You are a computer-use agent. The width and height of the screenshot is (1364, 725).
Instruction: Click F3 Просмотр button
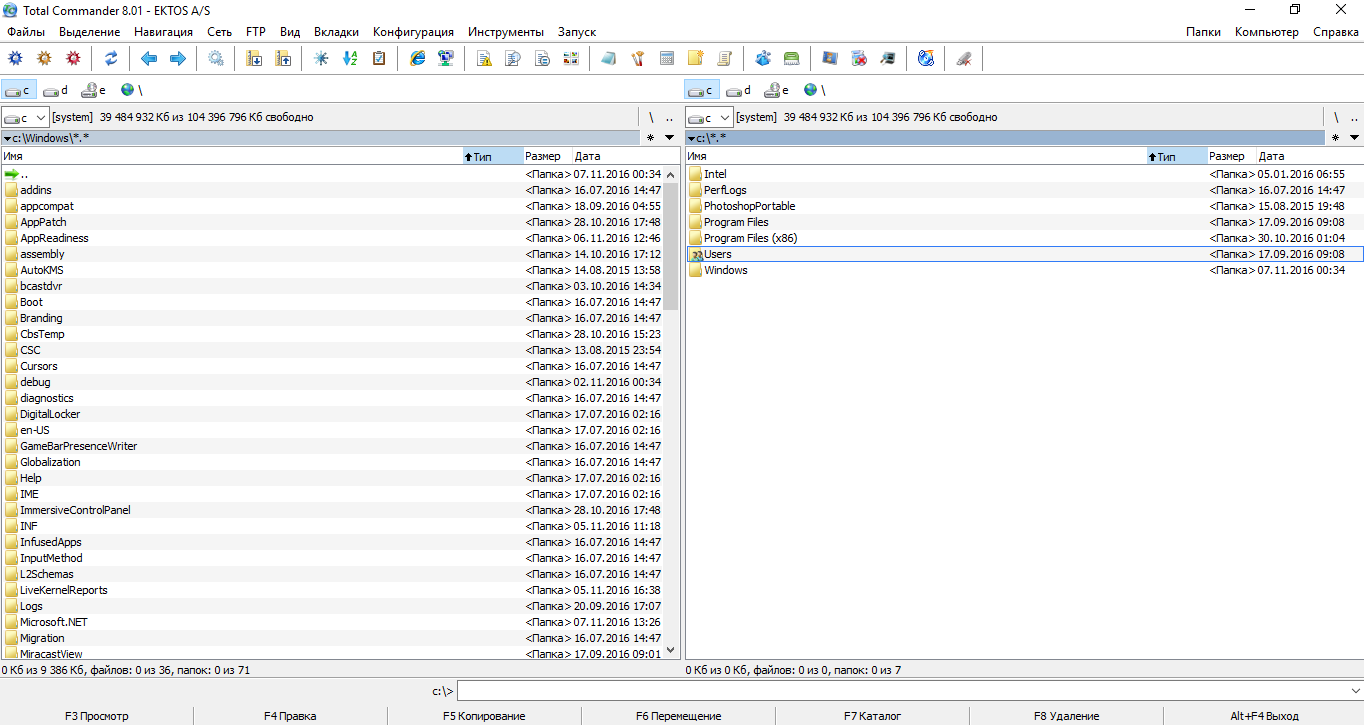point(97,716)
